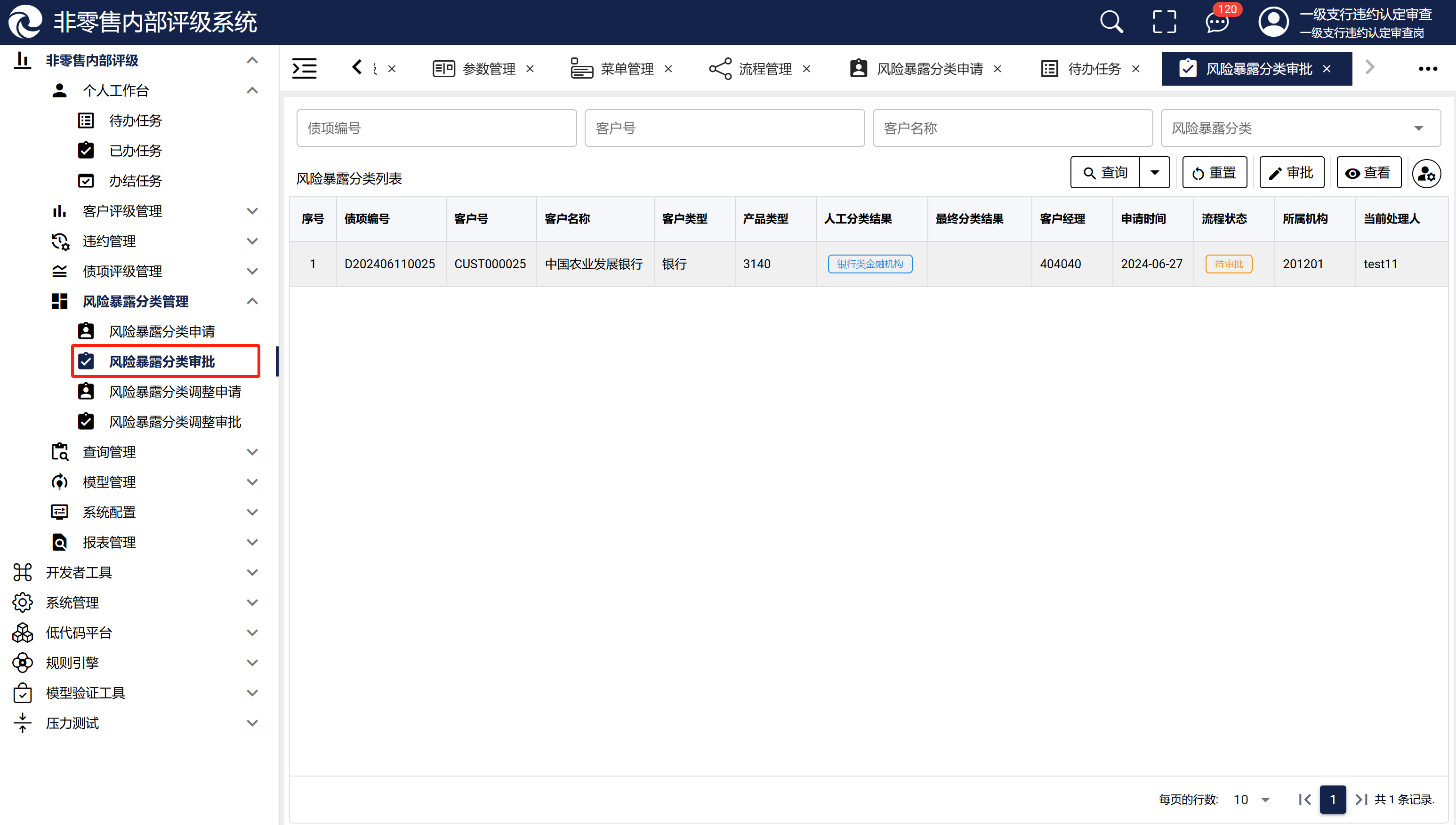
Task: Click the 审批 button
Action: (1292, 173)
